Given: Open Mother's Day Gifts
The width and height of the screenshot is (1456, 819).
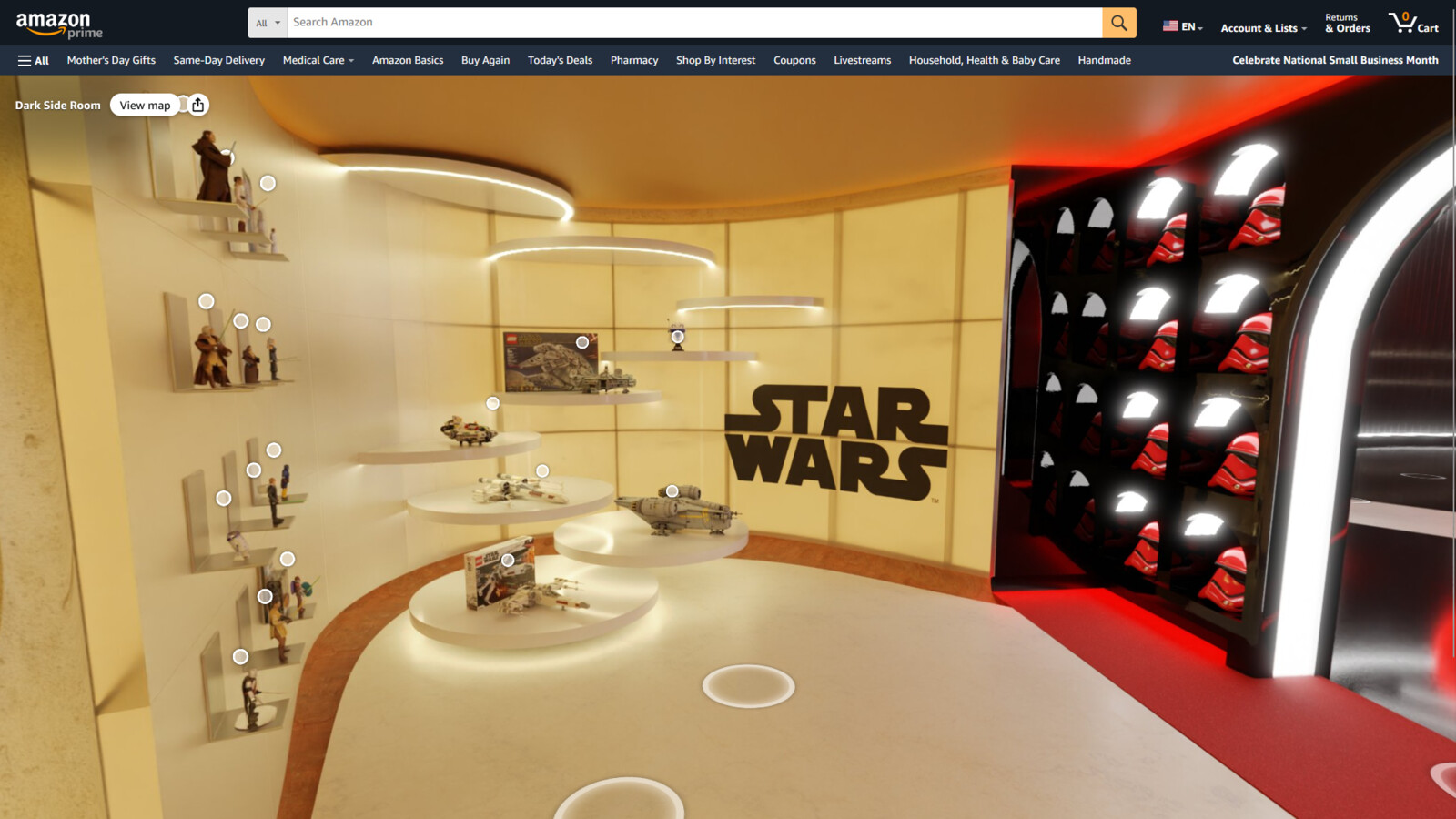Looking at the screenshot, I should tap(111, 60).
